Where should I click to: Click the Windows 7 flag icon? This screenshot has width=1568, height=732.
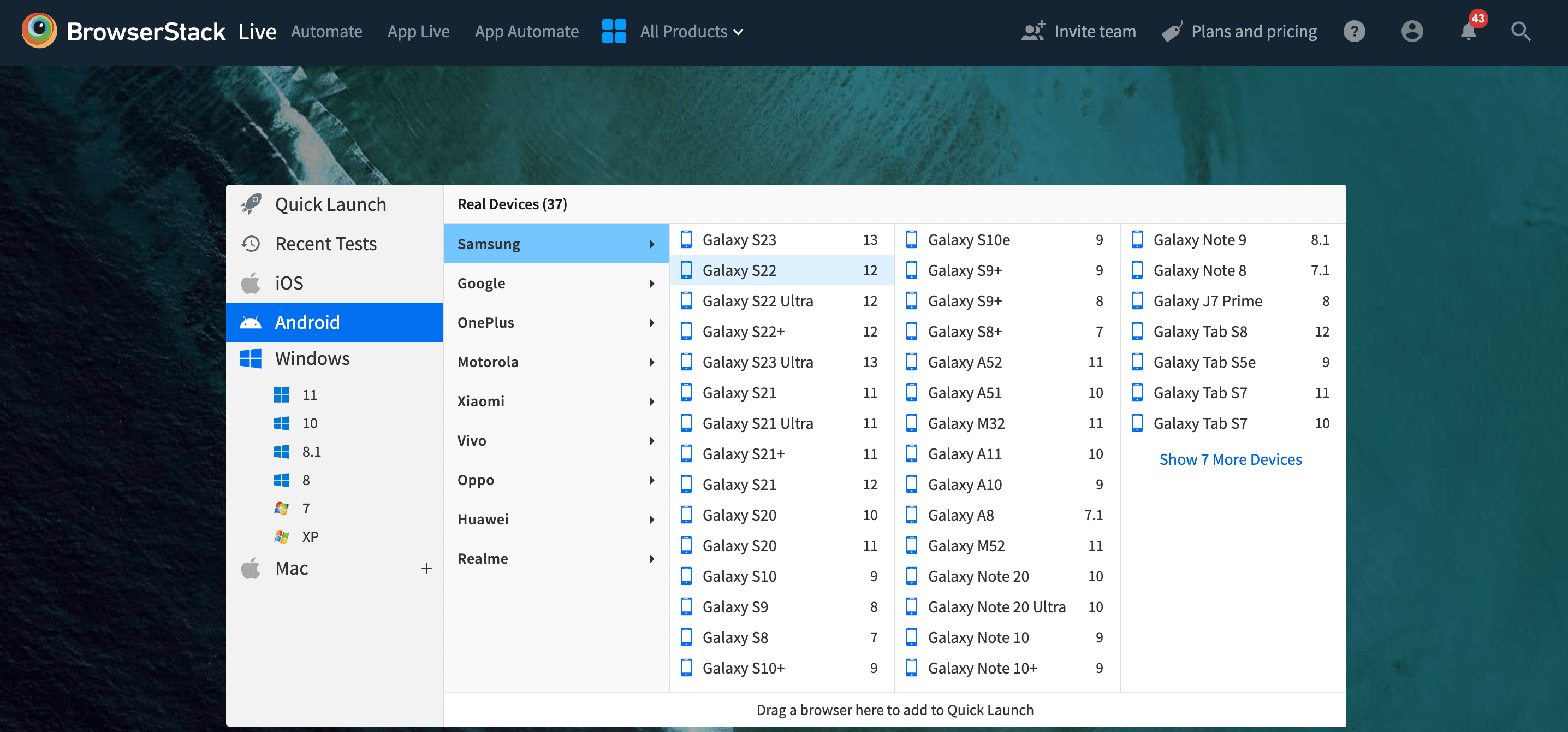tap(282, 508)
